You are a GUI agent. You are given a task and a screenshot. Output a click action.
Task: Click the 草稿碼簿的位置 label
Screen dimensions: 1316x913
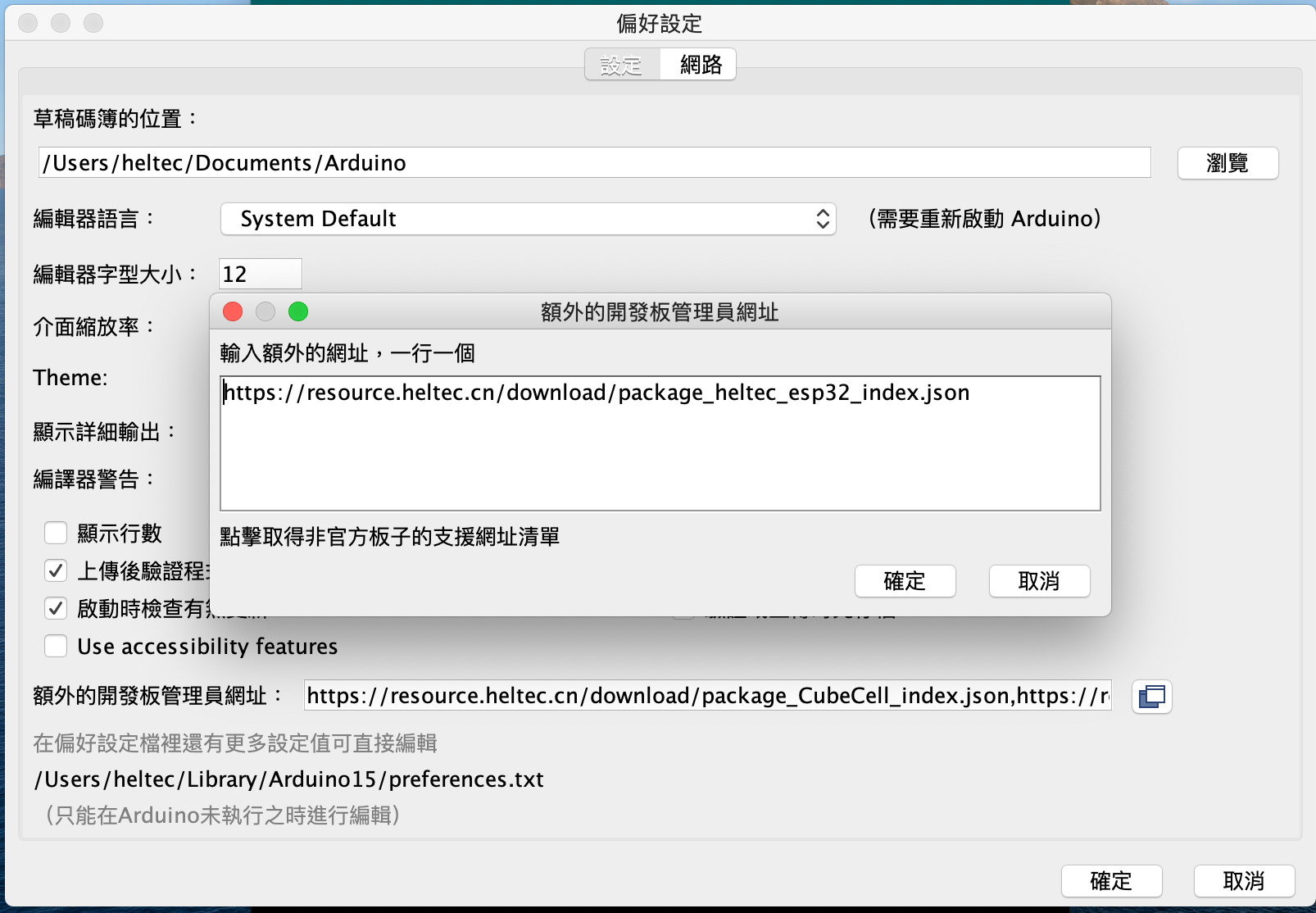(x=116, y=119)
